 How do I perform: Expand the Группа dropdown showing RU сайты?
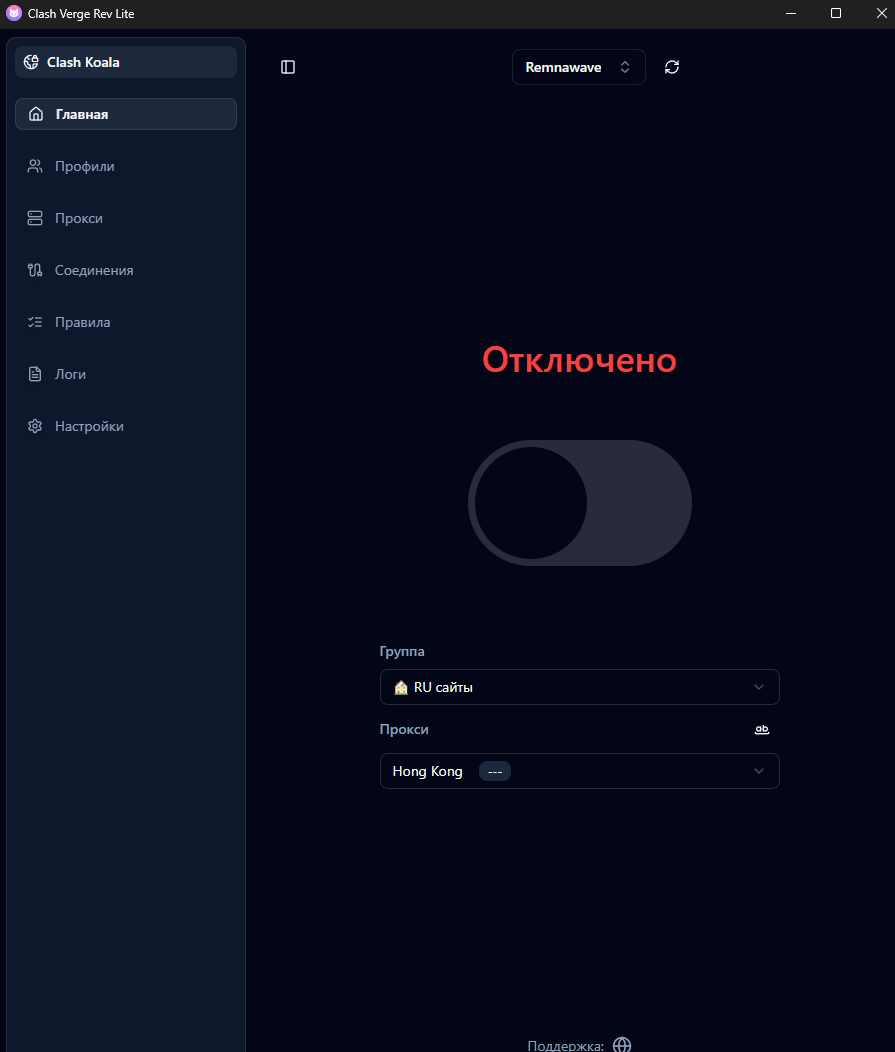click(579, 687)
